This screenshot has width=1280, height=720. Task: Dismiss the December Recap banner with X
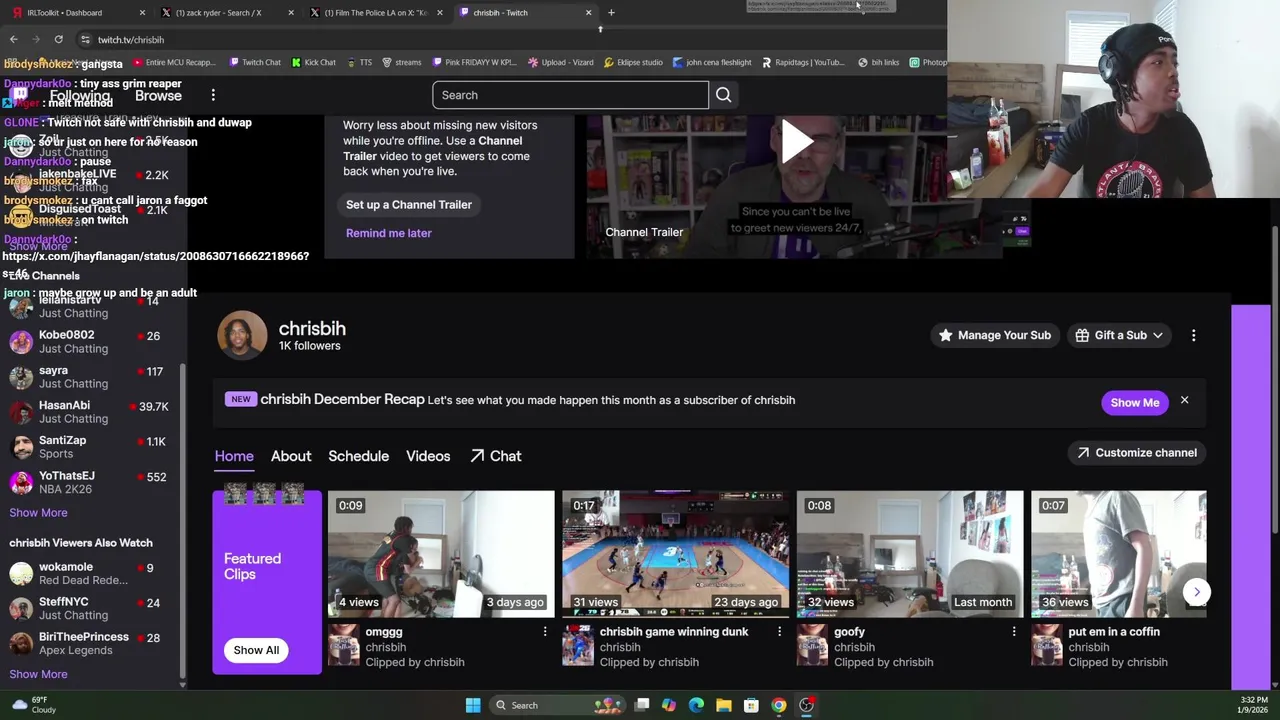1184,401
